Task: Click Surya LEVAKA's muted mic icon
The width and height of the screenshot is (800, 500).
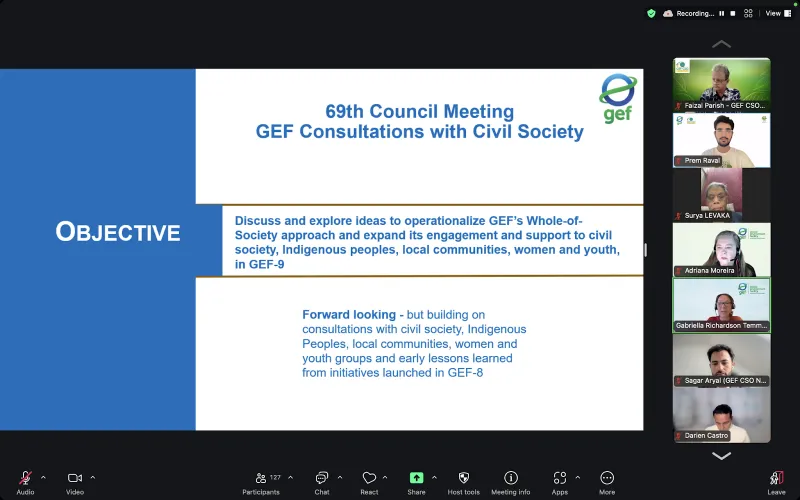Action: 679,216
